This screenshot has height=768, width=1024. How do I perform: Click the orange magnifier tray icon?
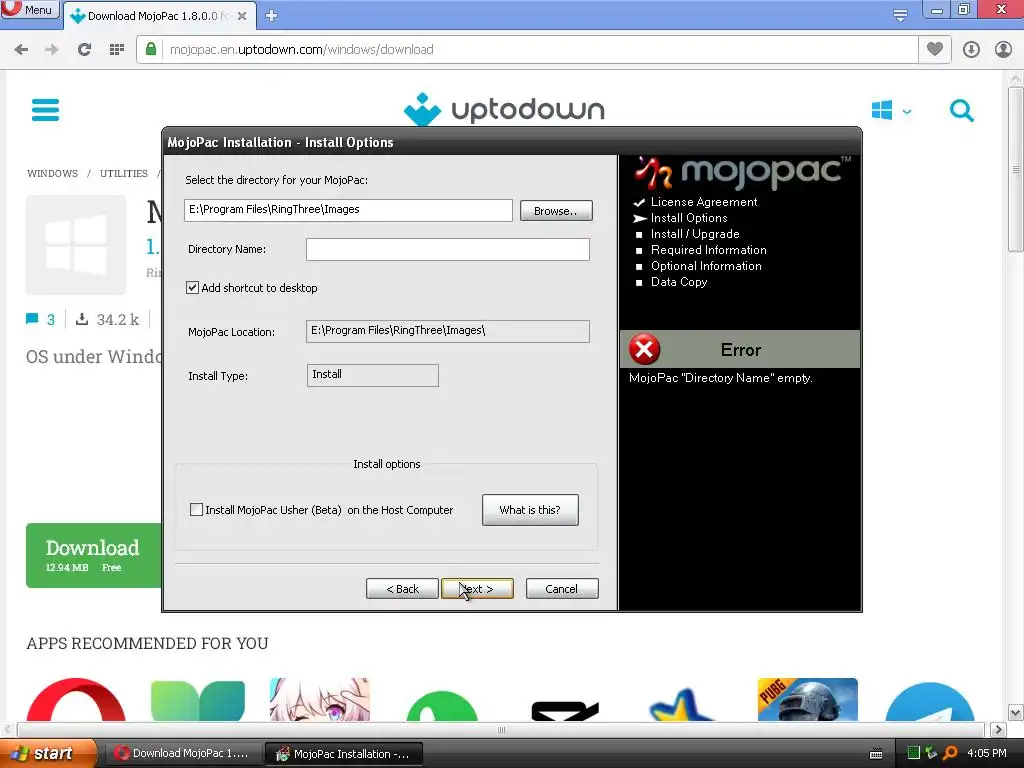(950, 753)
